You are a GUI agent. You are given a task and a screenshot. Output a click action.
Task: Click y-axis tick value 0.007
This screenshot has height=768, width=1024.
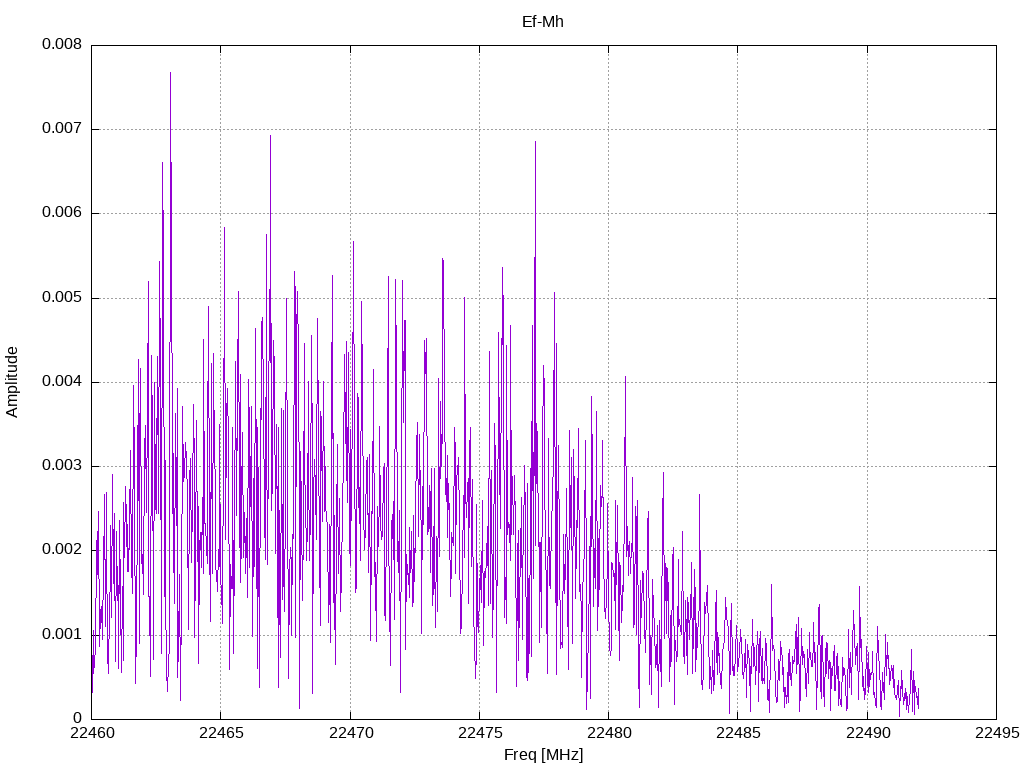(62, 129)
